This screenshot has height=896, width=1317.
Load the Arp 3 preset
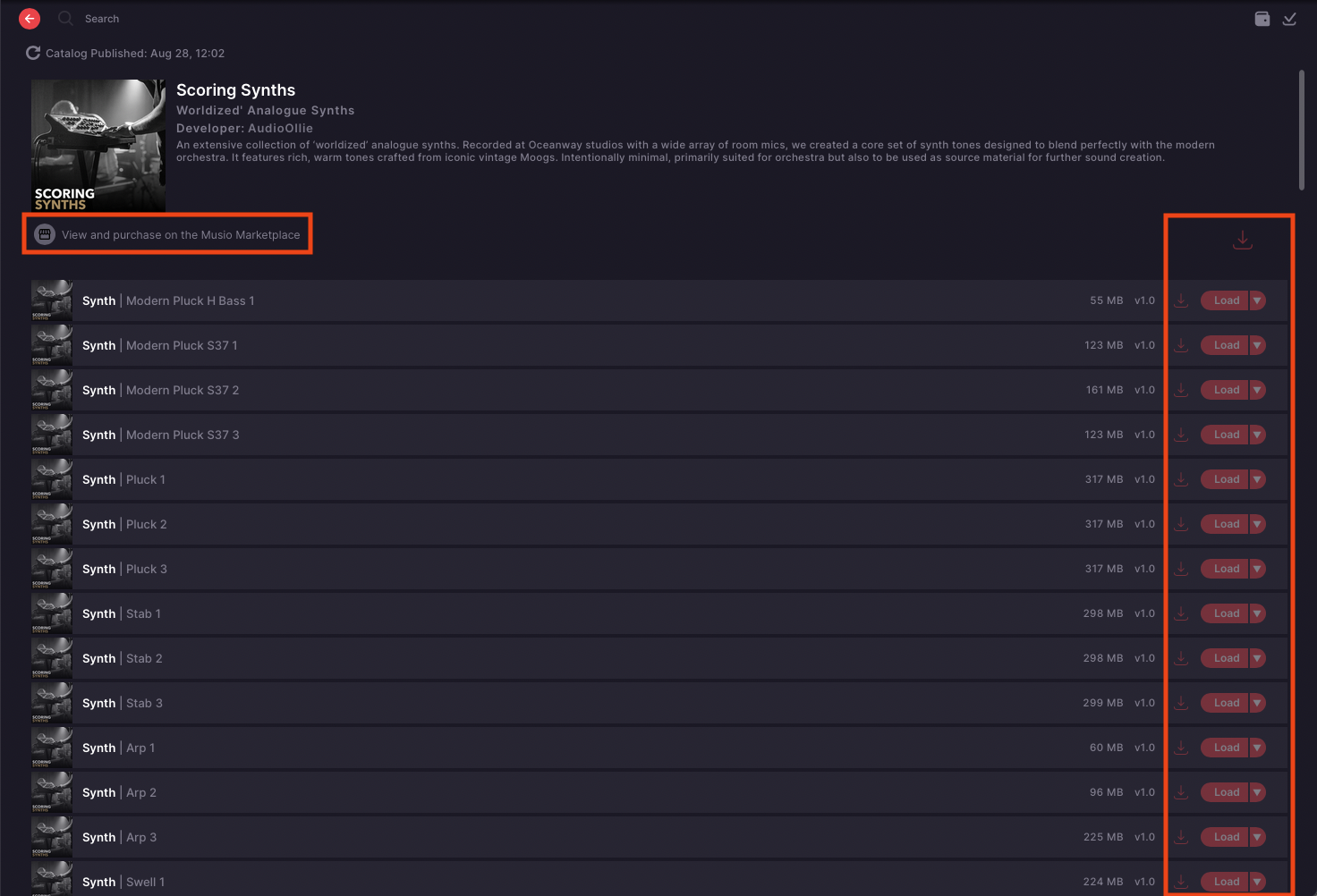1225,837
